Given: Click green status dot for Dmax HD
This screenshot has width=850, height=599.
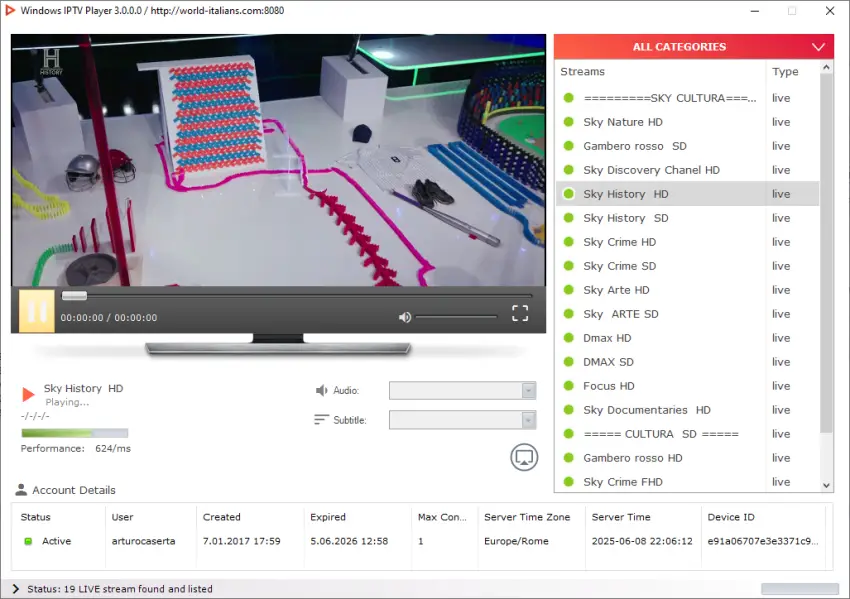Looking at the screenshot, I should [569, 338].
